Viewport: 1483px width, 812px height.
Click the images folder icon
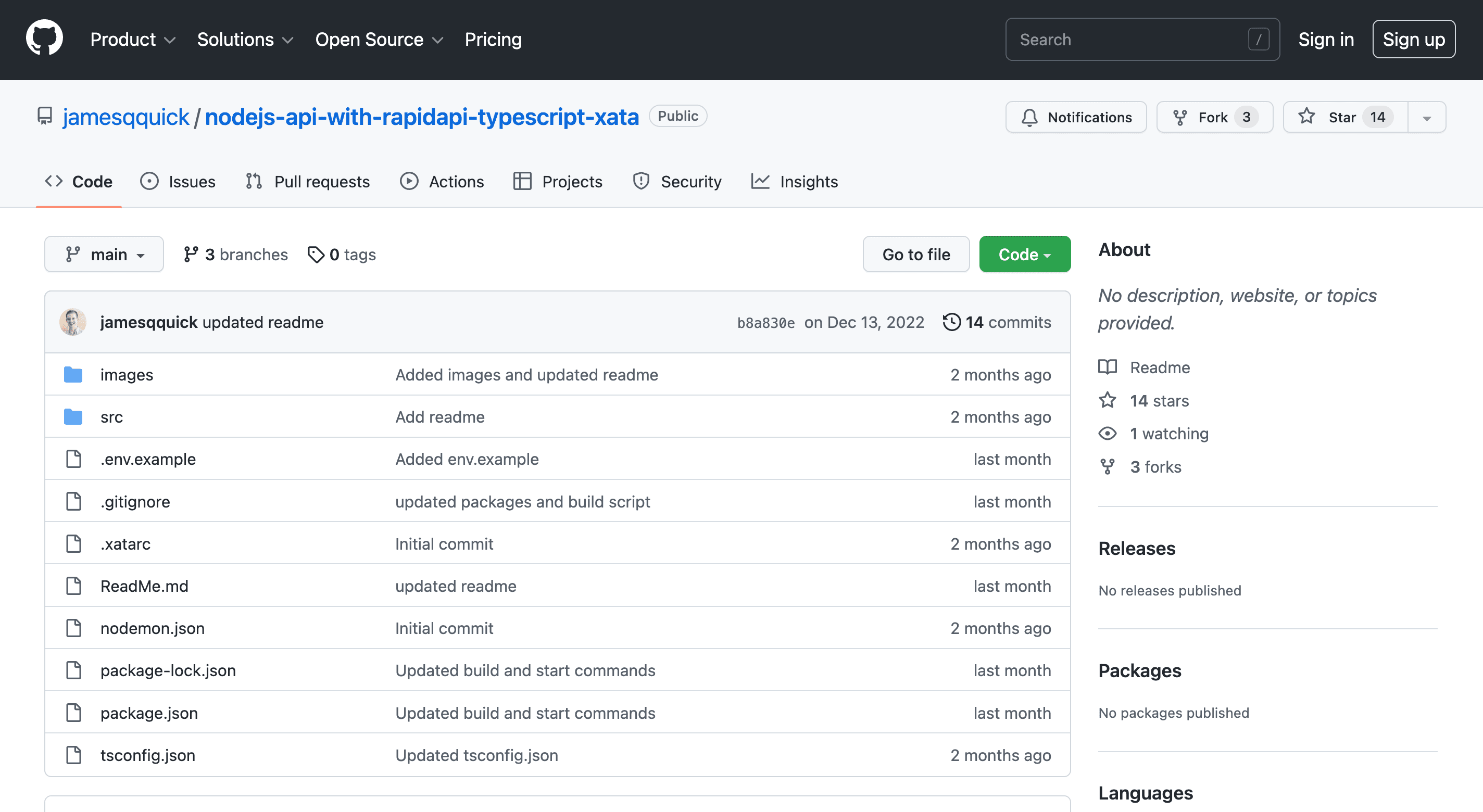(73, 375)
